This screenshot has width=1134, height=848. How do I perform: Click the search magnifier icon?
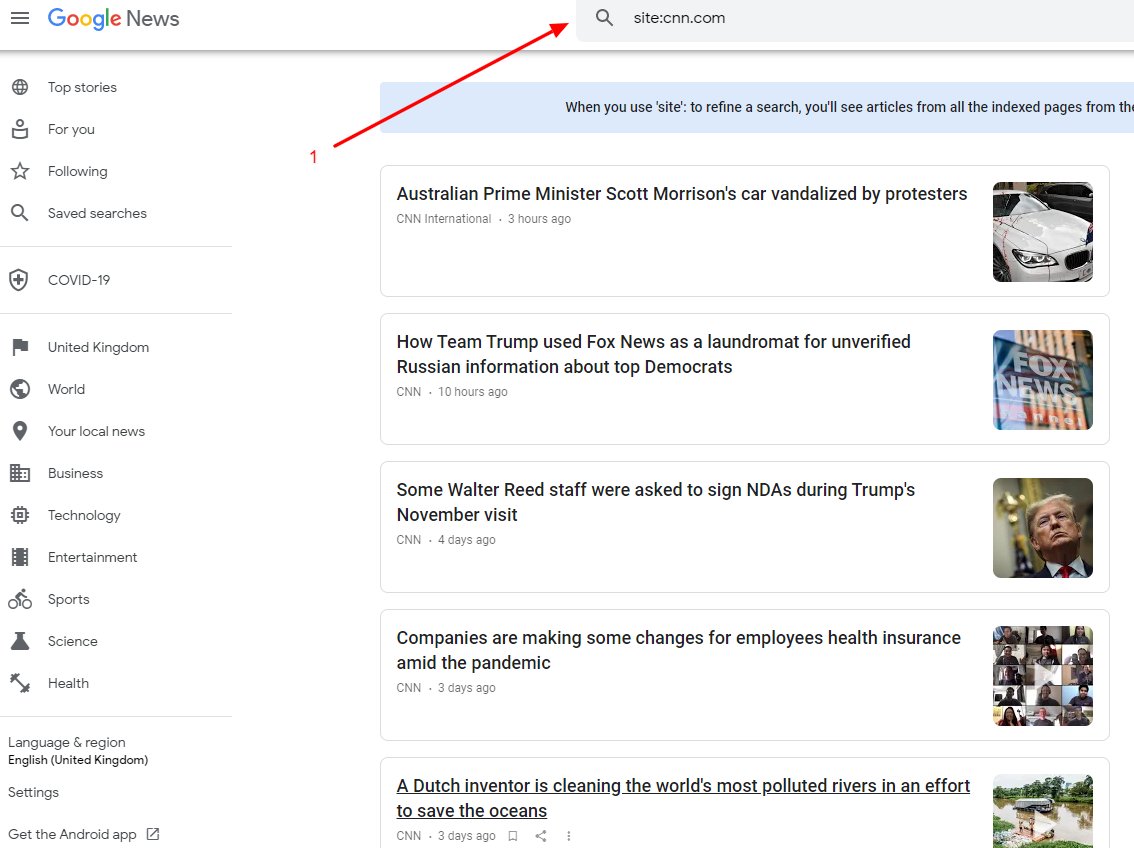pyautogui.click(x=605, y=18)
